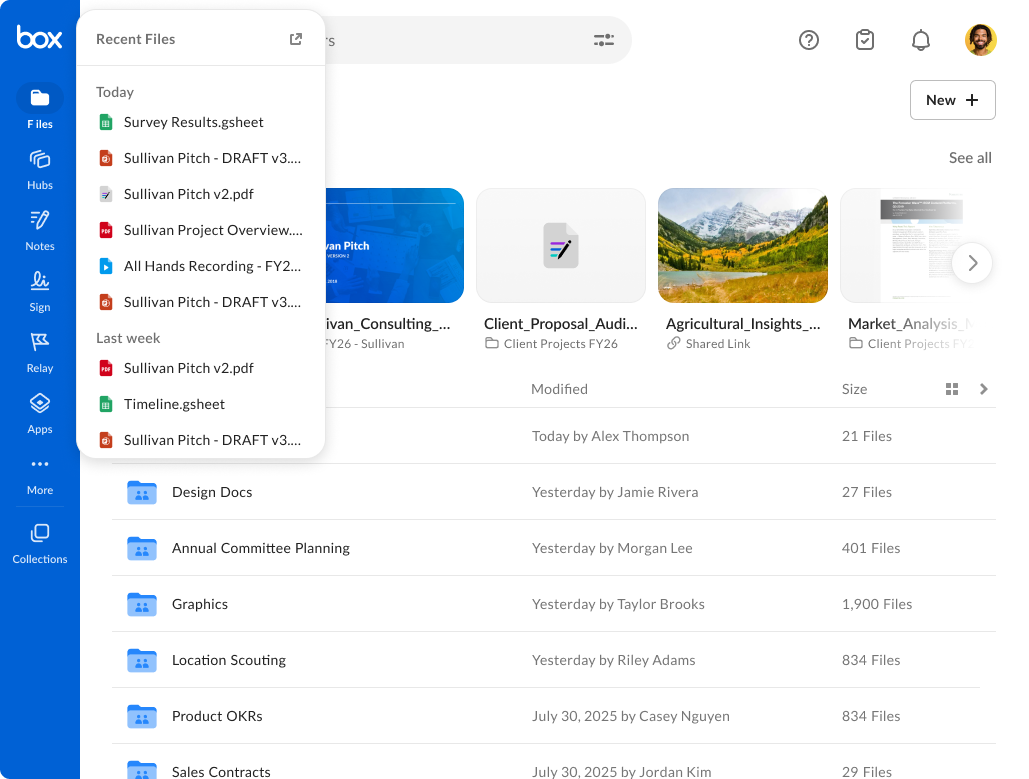
Task: Click the See all link
Action: coord(970,158)
